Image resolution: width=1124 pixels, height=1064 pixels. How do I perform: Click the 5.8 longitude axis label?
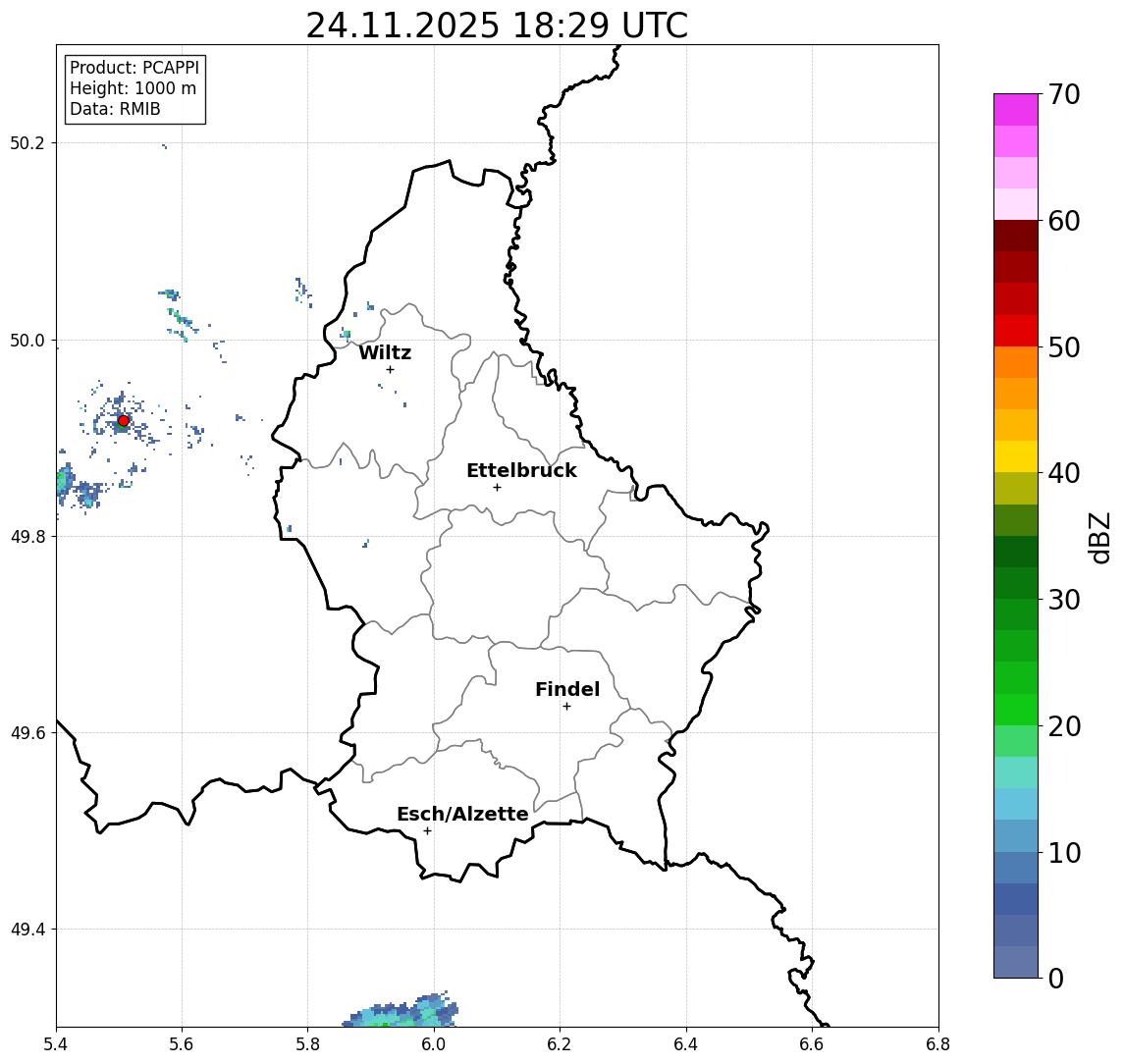307,1044
